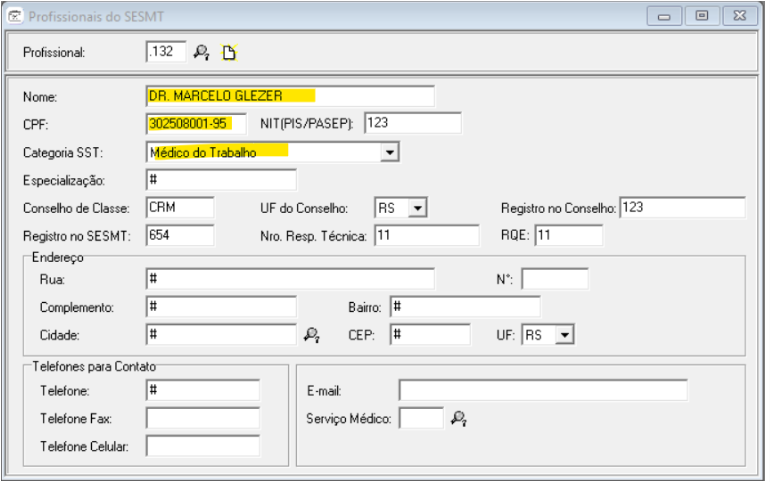Click the new document icon beside Profissional

click(228, 53)
